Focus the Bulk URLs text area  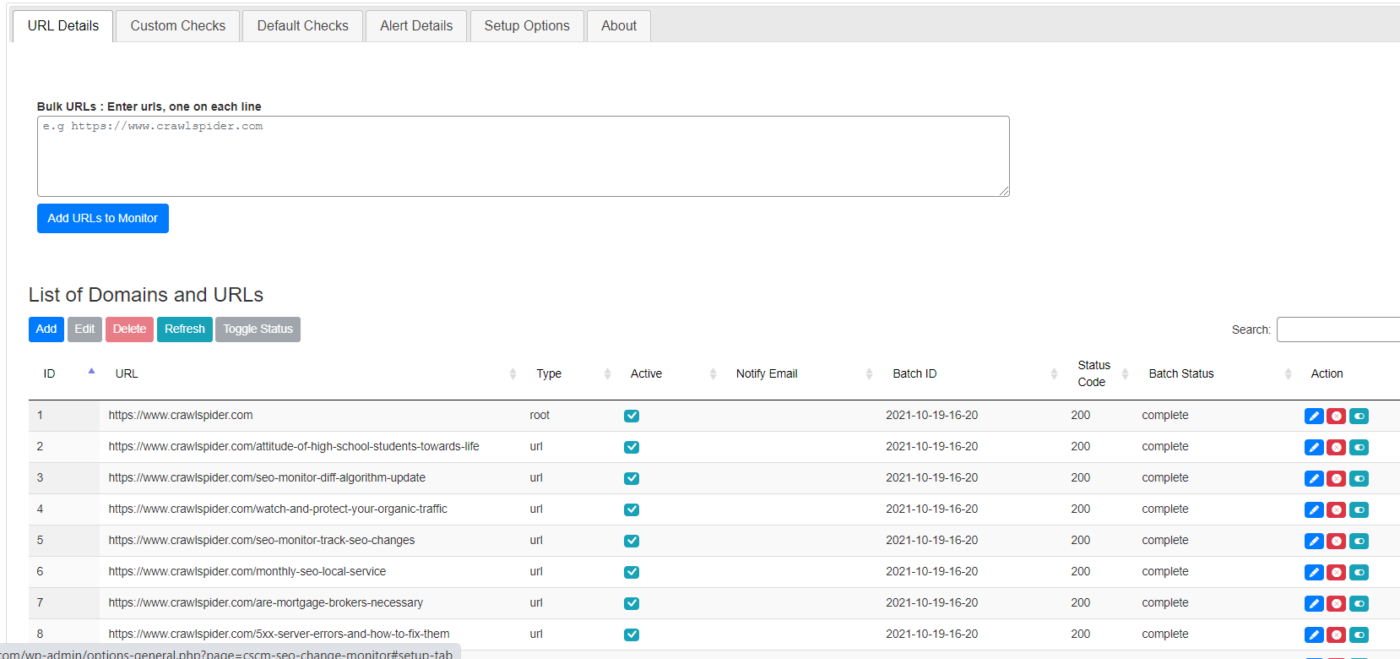523,156
